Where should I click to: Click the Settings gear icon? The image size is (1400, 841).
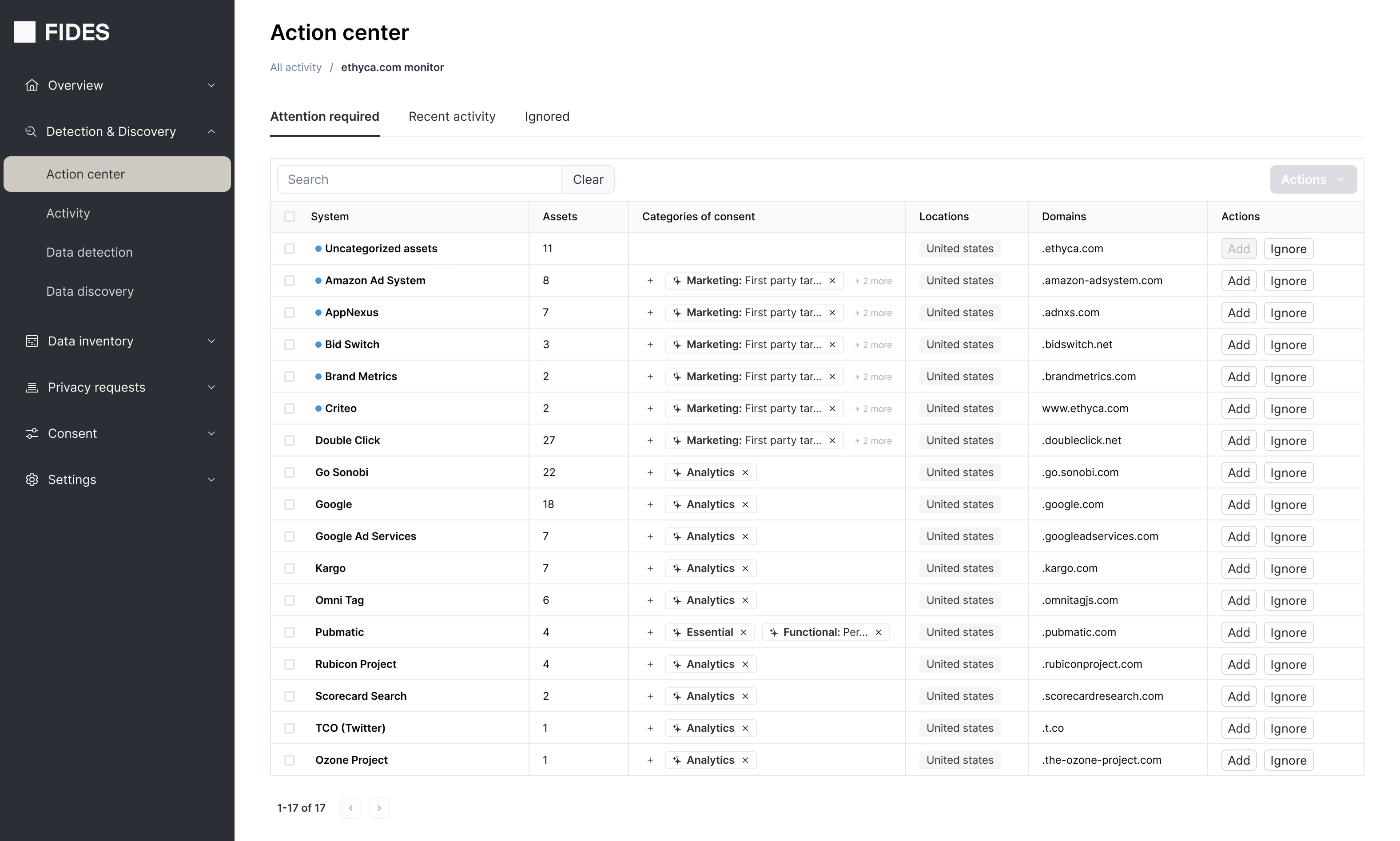pos(32,480)
